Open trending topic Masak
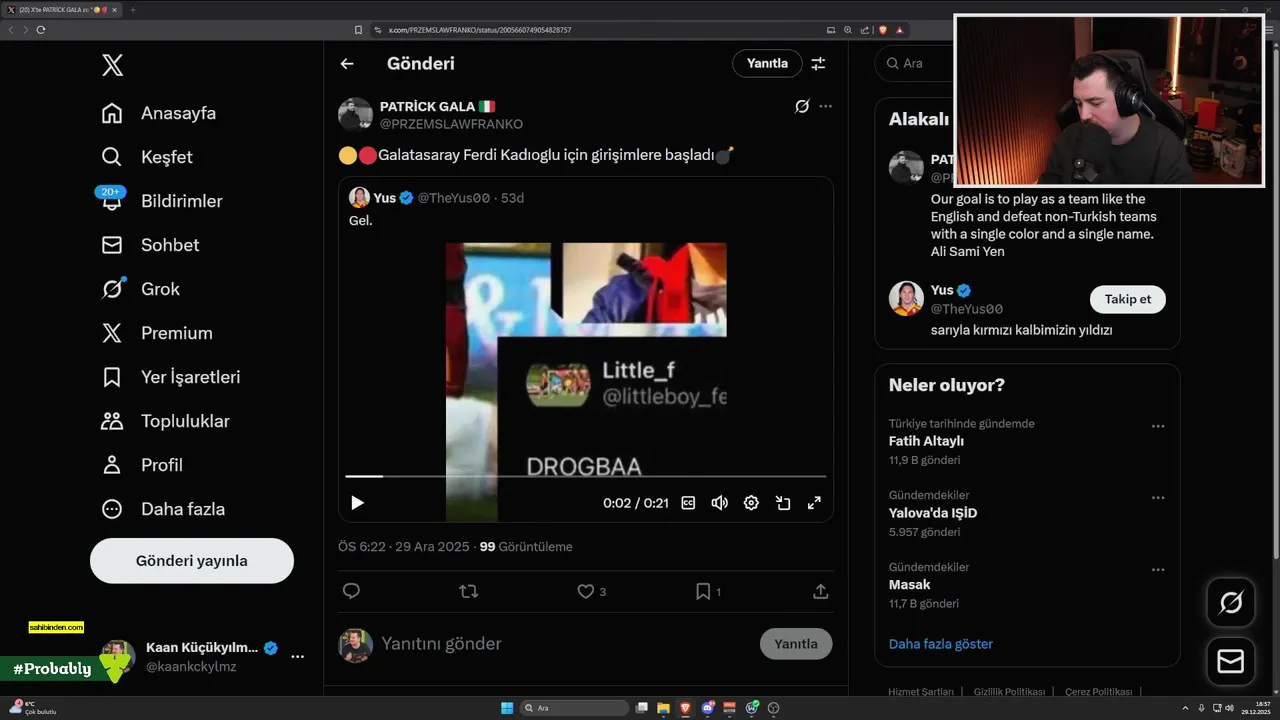The image size is (1280, 720). coord(909,585)
